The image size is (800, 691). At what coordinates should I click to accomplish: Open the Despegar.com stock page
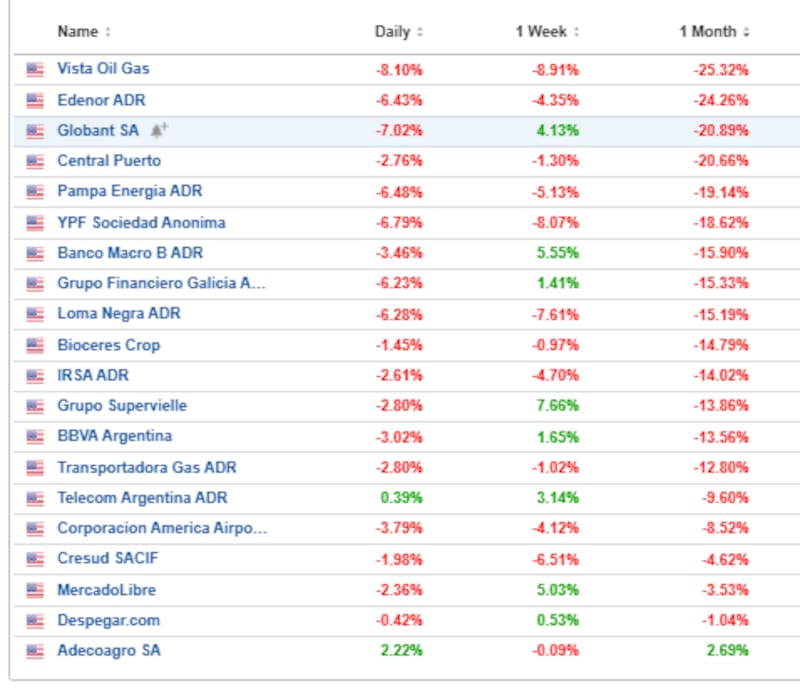(x=108, y=620)
